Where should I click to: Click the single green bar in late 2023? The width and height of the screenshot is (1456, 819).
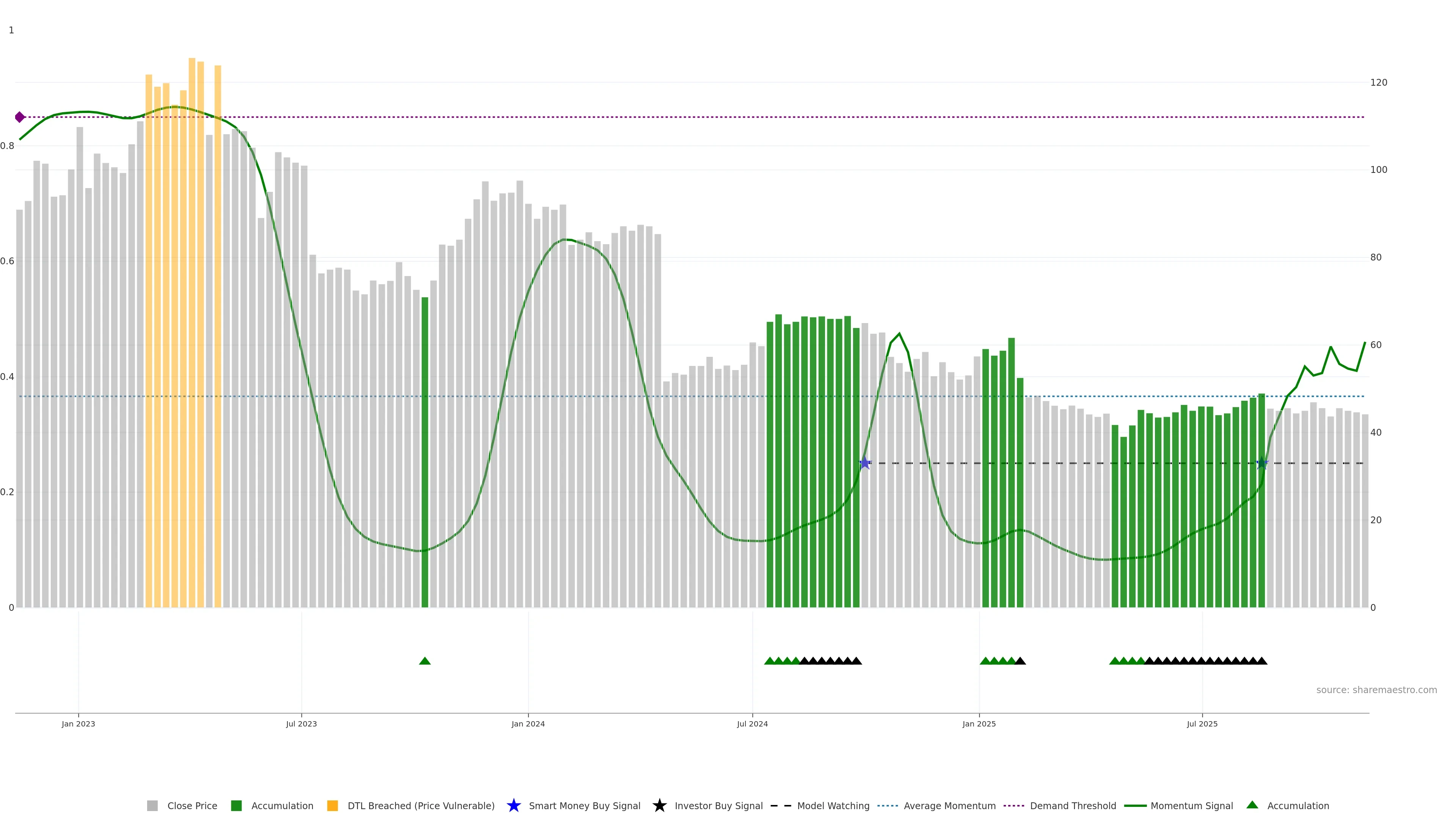point(425,452)
